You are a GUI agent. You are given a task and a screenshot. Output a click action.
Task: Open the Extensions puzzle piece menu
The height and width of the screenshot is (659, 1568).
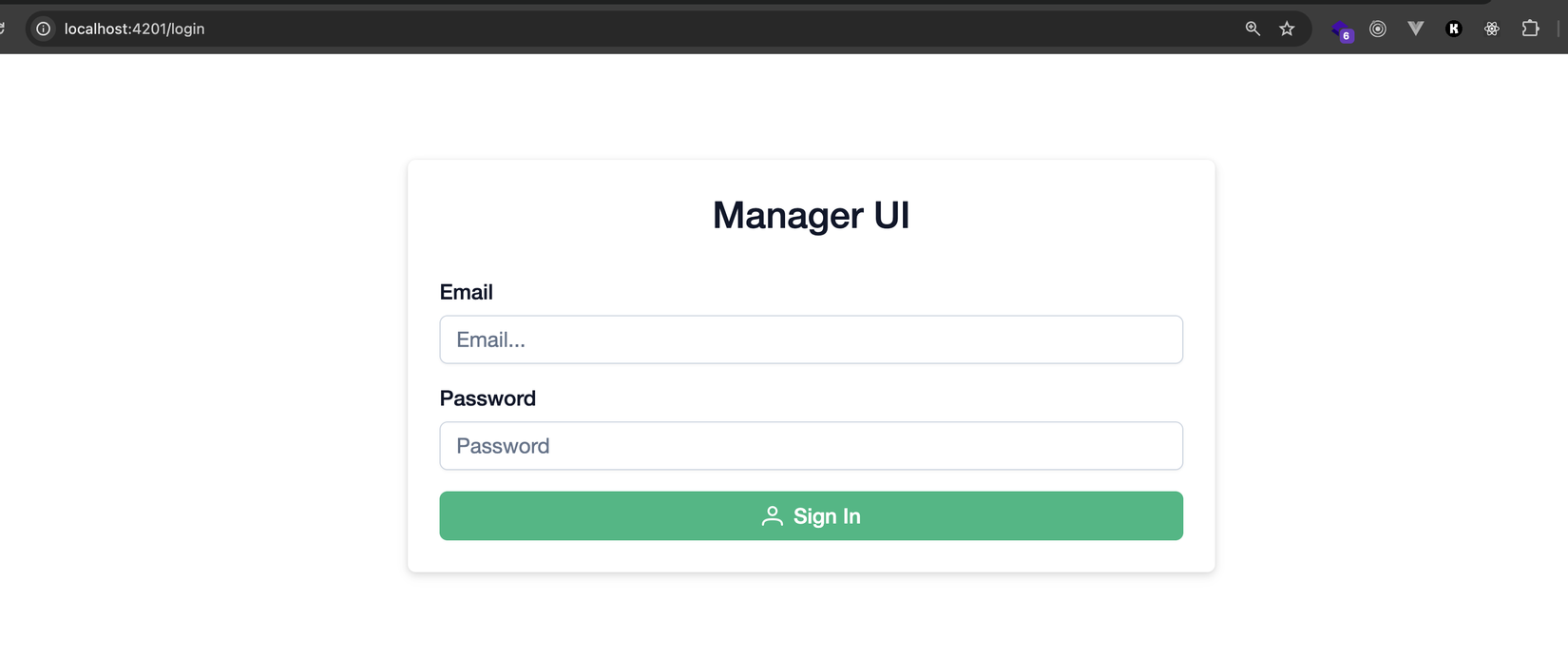coord(1530,29)
